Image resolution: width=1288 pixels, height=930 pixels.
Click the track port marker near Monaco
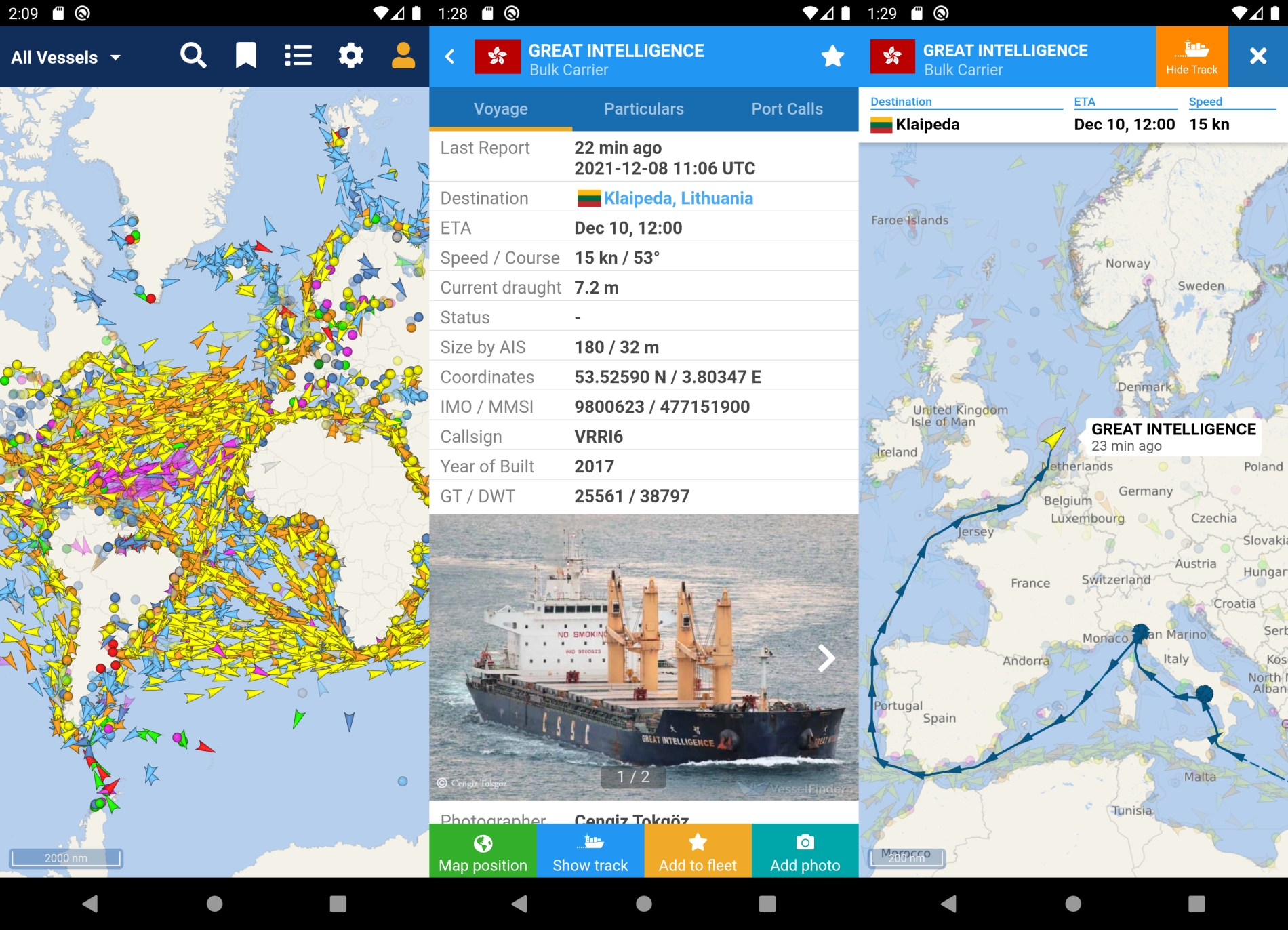(1140, 632)
